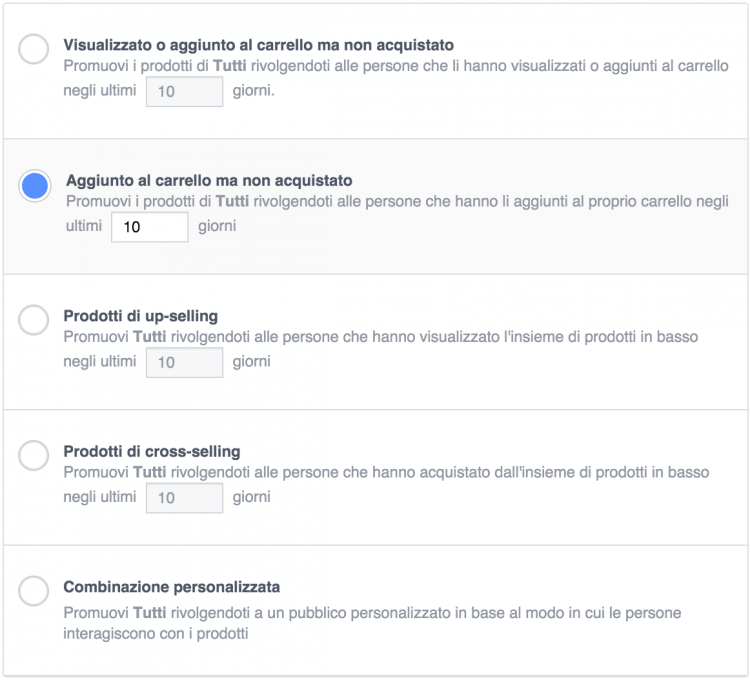Click bold 'Tutti' in the Combinazione personalizzata description
Viewport: 750px width, 680px height.
coord(149,612)
